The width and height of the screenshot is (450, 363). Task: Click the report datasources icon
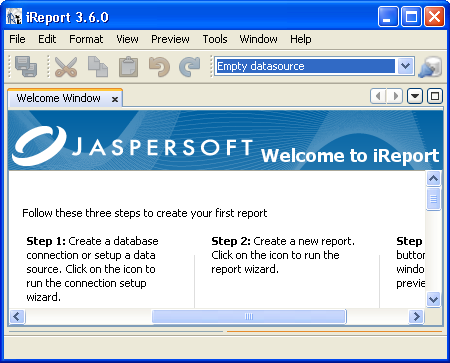pyautogui.click(x=430, y=67)
